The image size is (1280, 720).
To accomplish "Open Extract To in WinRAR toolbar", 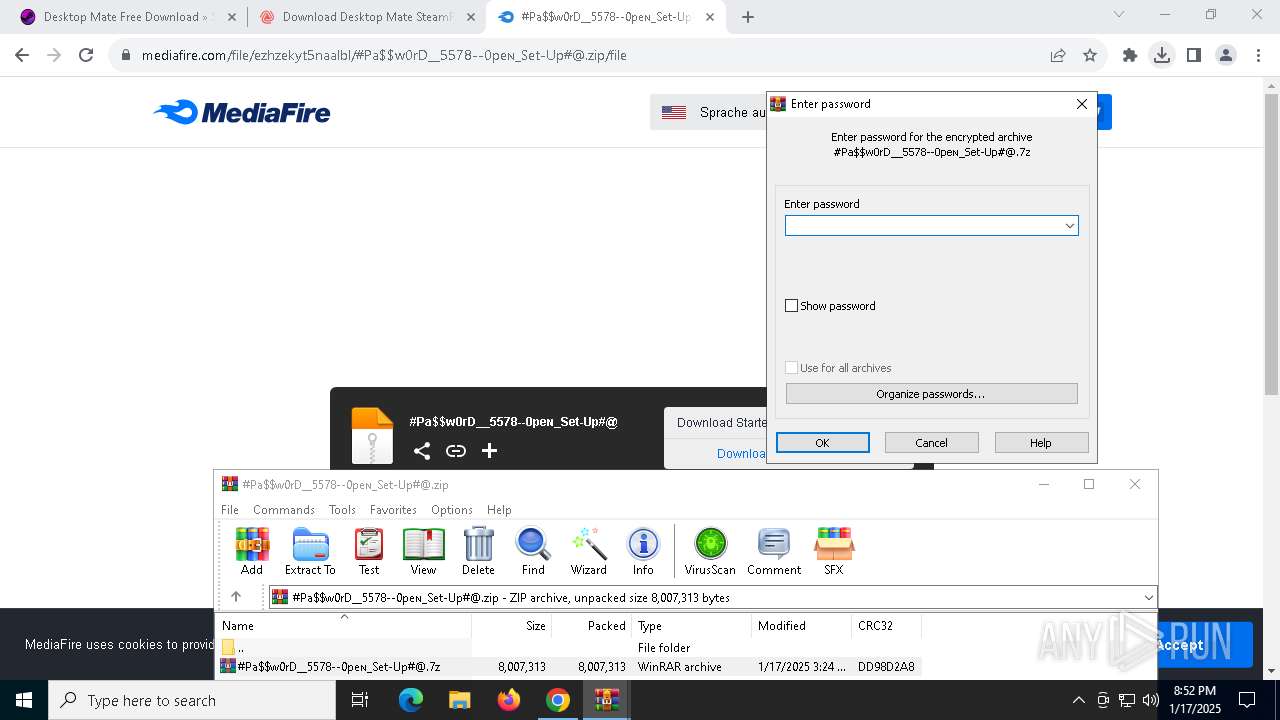I will pos(310,551).
